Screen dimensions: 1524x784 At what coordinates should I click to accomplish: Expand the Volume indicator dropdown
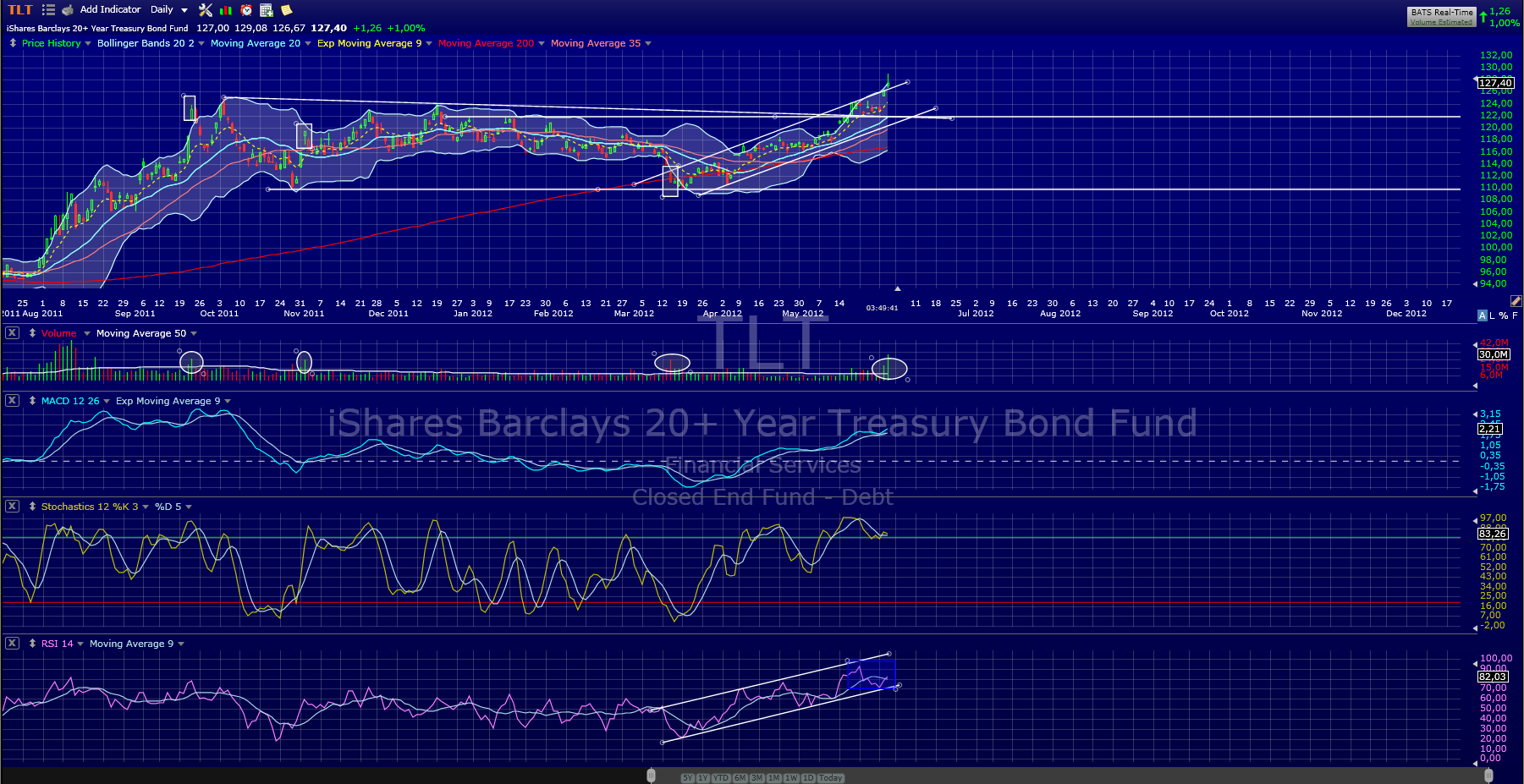(86, 334)
